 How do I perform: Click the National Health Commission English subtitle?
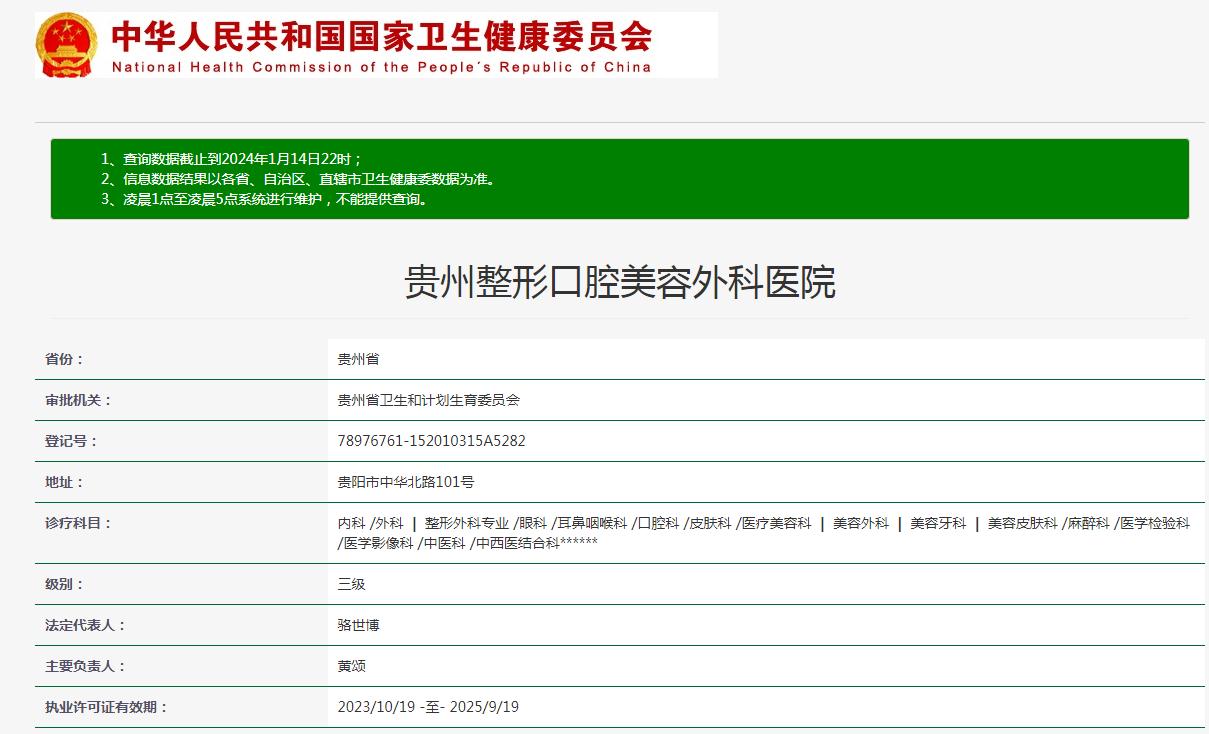click(x=381, y=68)
